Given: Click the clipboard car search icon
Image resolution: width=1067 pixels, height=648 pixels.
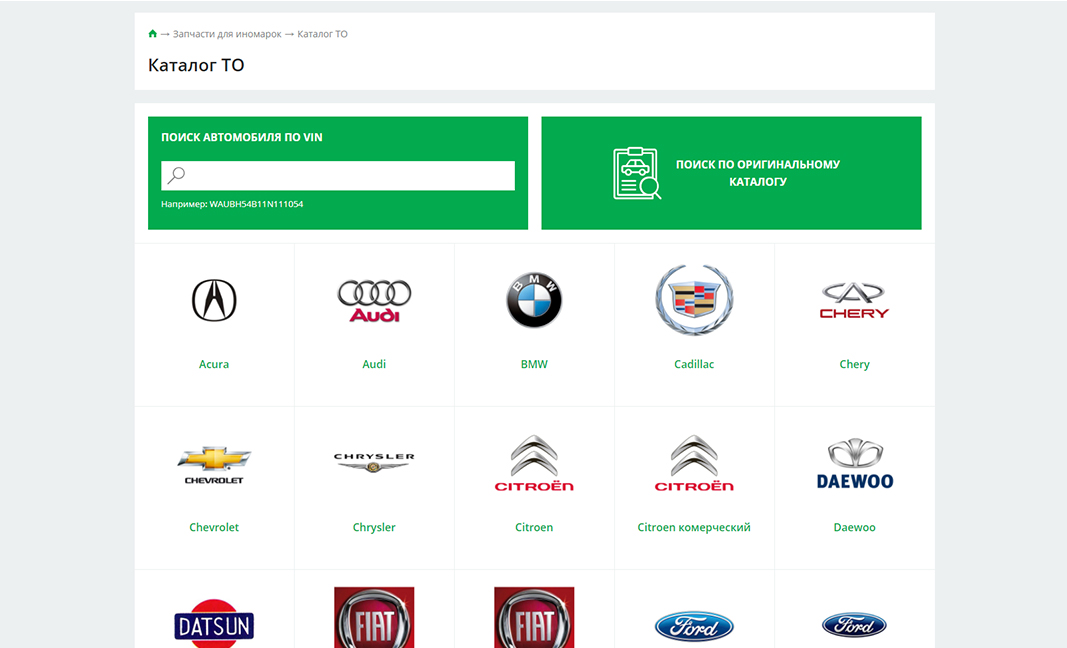Looking at the screenshot, I should [636, 173].
